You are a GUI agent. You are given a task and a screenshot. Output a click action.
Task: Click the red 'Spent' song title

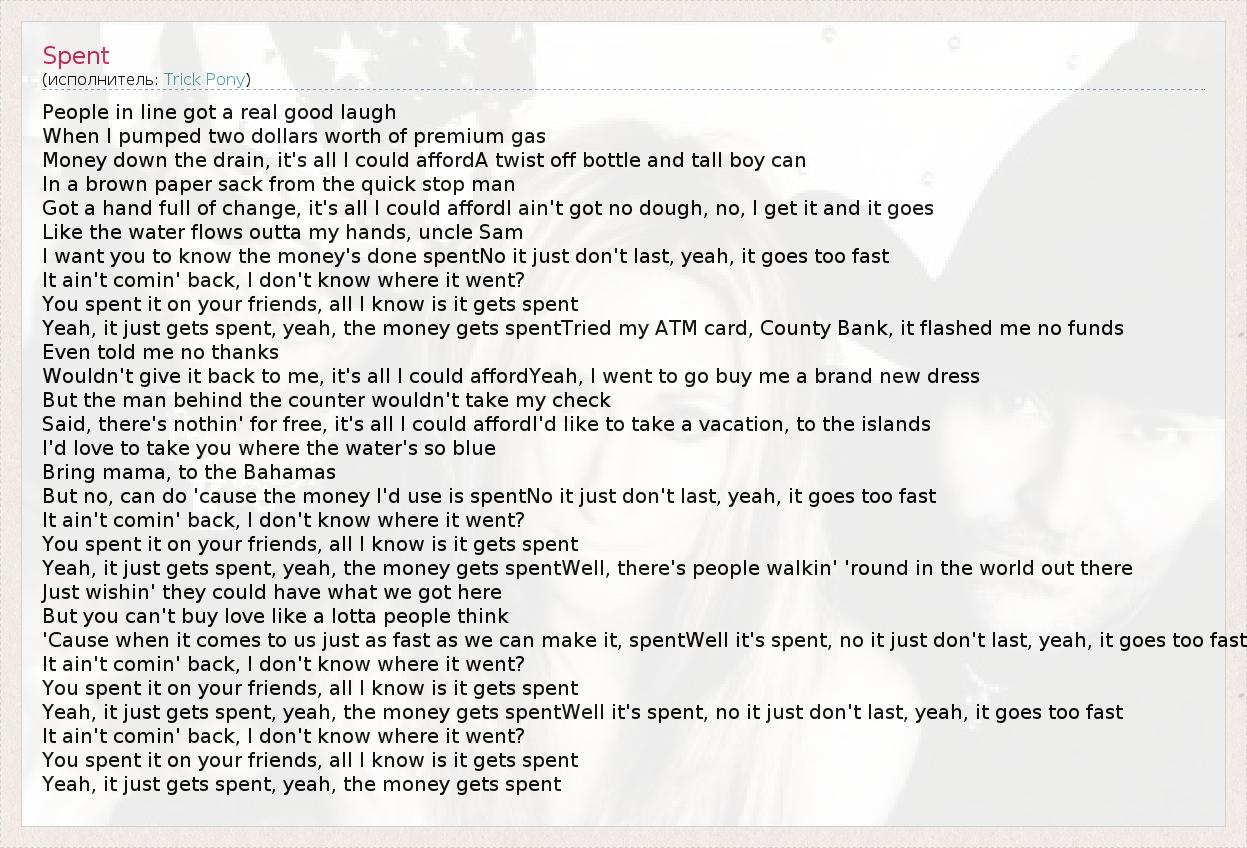(x=76, y=56)
